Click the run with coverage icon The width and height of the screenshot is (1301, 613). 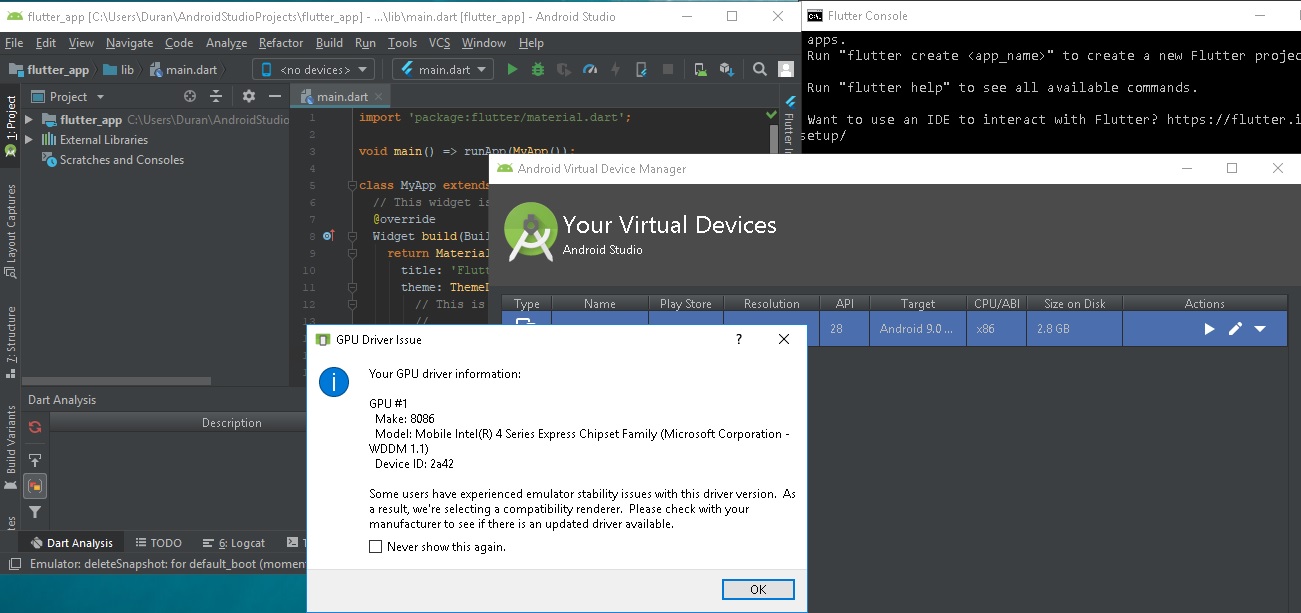point(564,69)
